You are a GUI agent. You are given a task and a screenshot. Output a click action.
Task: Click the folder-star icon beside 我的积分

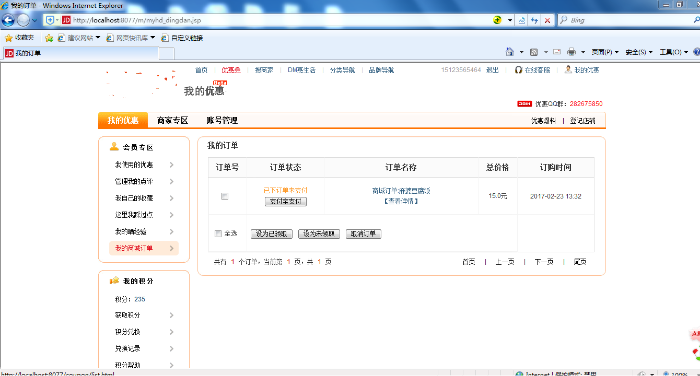pyautogui.click(x=114, y=280)
